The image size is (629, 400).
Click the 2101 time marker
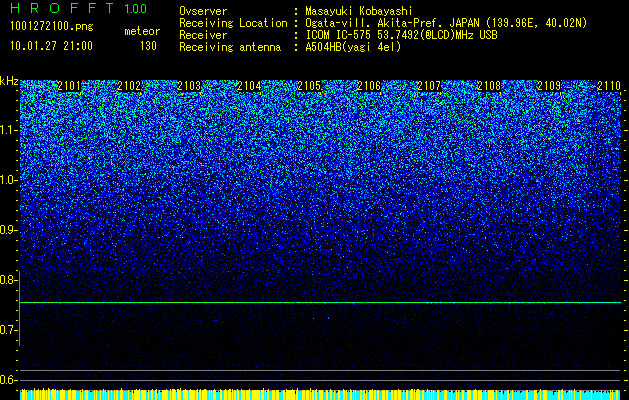[69, 86]
